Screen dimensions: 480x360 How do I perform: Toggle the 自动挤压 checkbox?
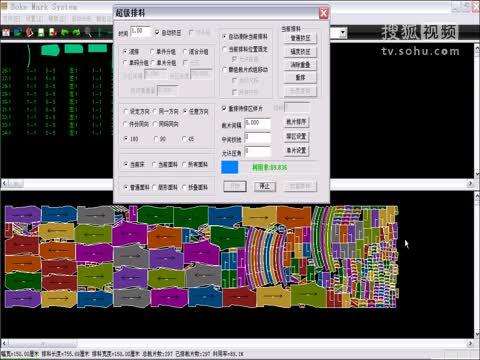click(157, 32)
